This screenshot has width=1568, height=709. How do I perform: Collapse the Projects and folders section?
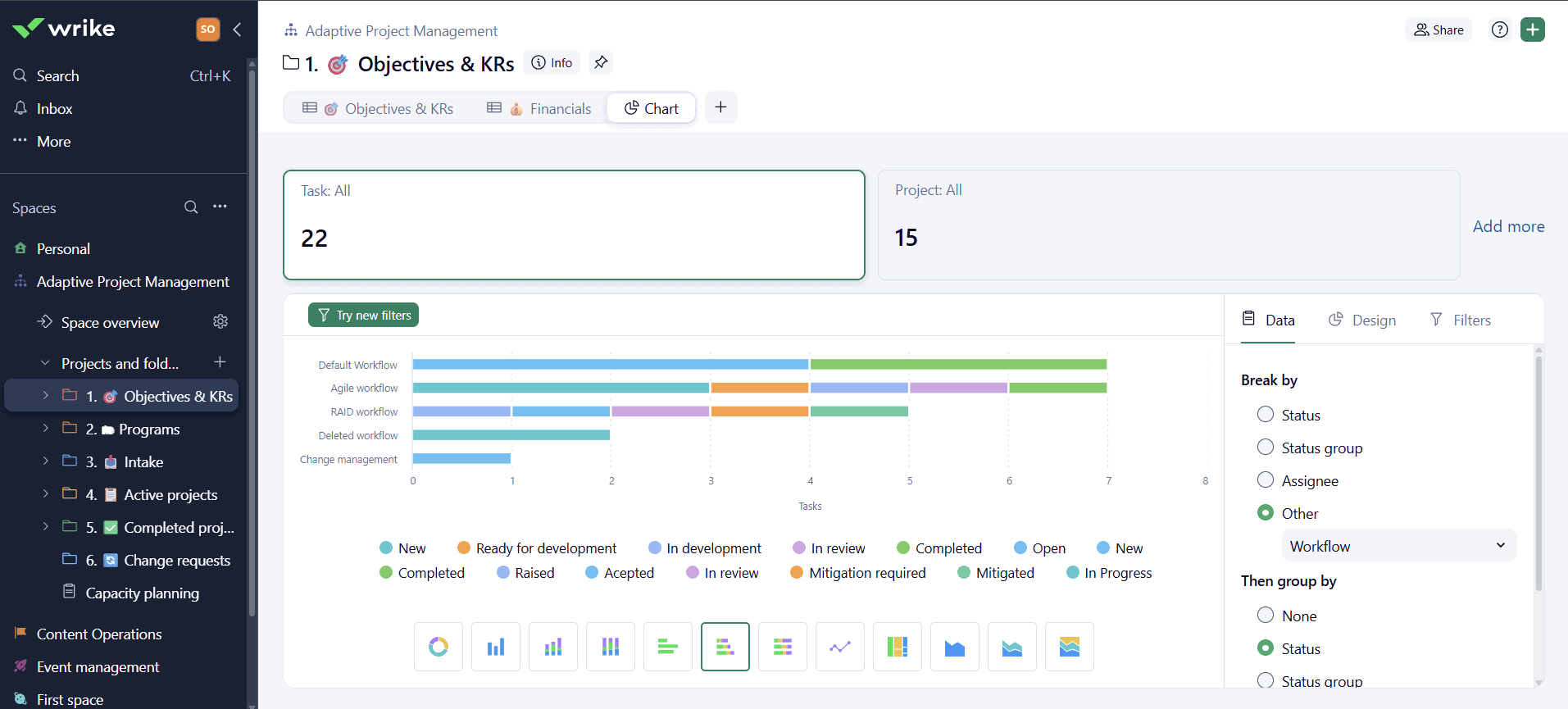pos(45,362)
